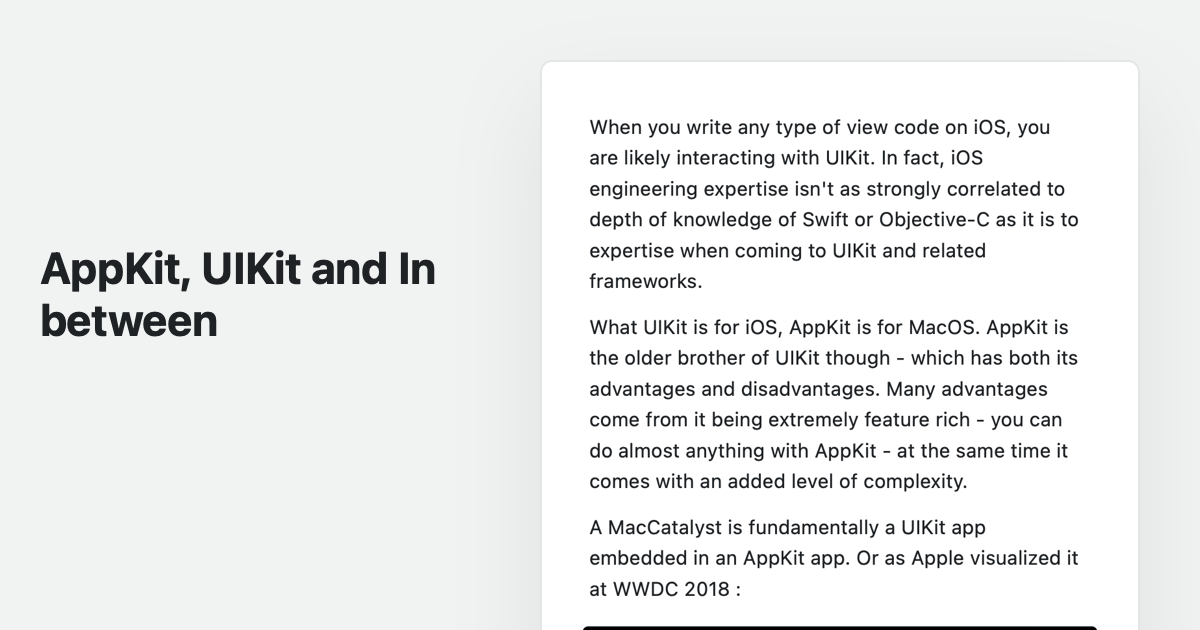Click the line ending "frameworks."
Viewport: 1200px width, 630px height.
(646, 281)
